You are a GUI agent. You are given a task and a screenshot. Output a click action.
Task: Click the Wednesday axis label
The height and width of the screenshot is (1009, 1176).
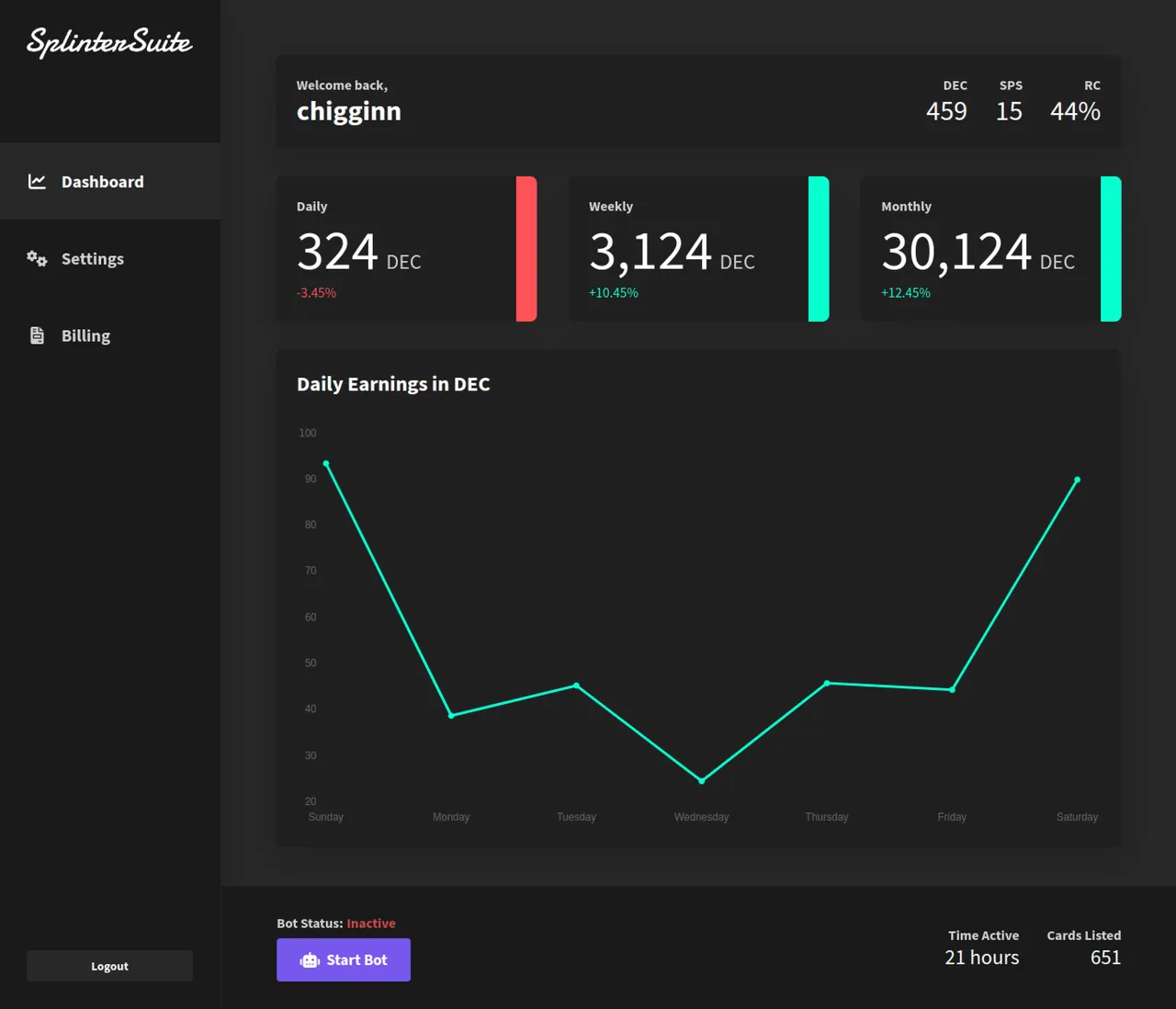(x=701, y=817)
